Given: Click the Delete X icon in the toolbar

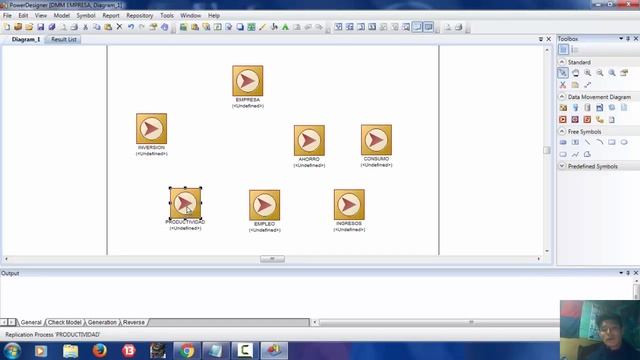Looking at the screenshot, I should [119, 27].
